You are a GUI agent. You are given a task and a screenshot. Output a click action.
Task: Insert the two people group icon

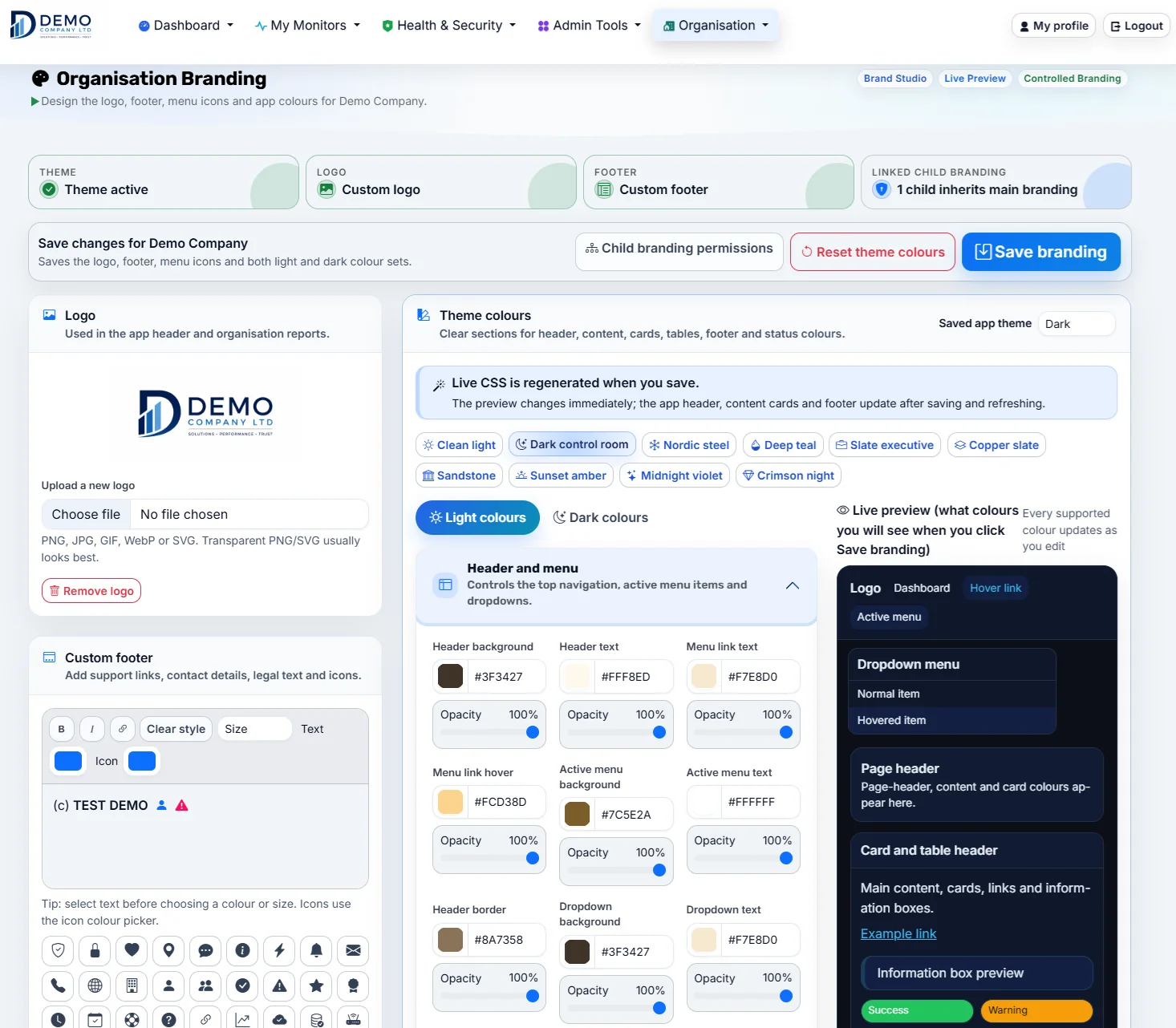(205, 986)
